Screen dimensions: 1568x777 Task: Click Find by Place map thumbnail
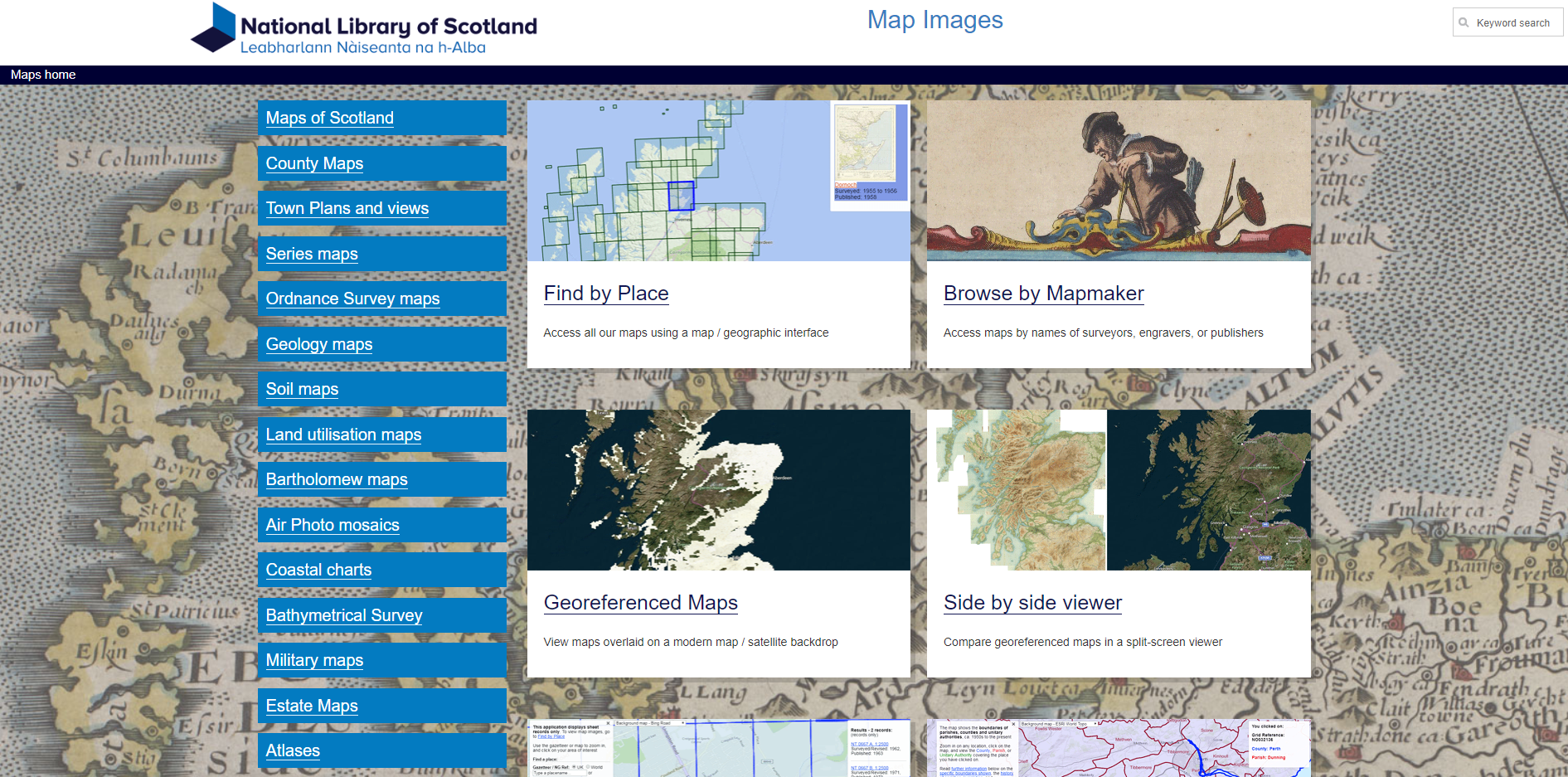tap(719, 181)
